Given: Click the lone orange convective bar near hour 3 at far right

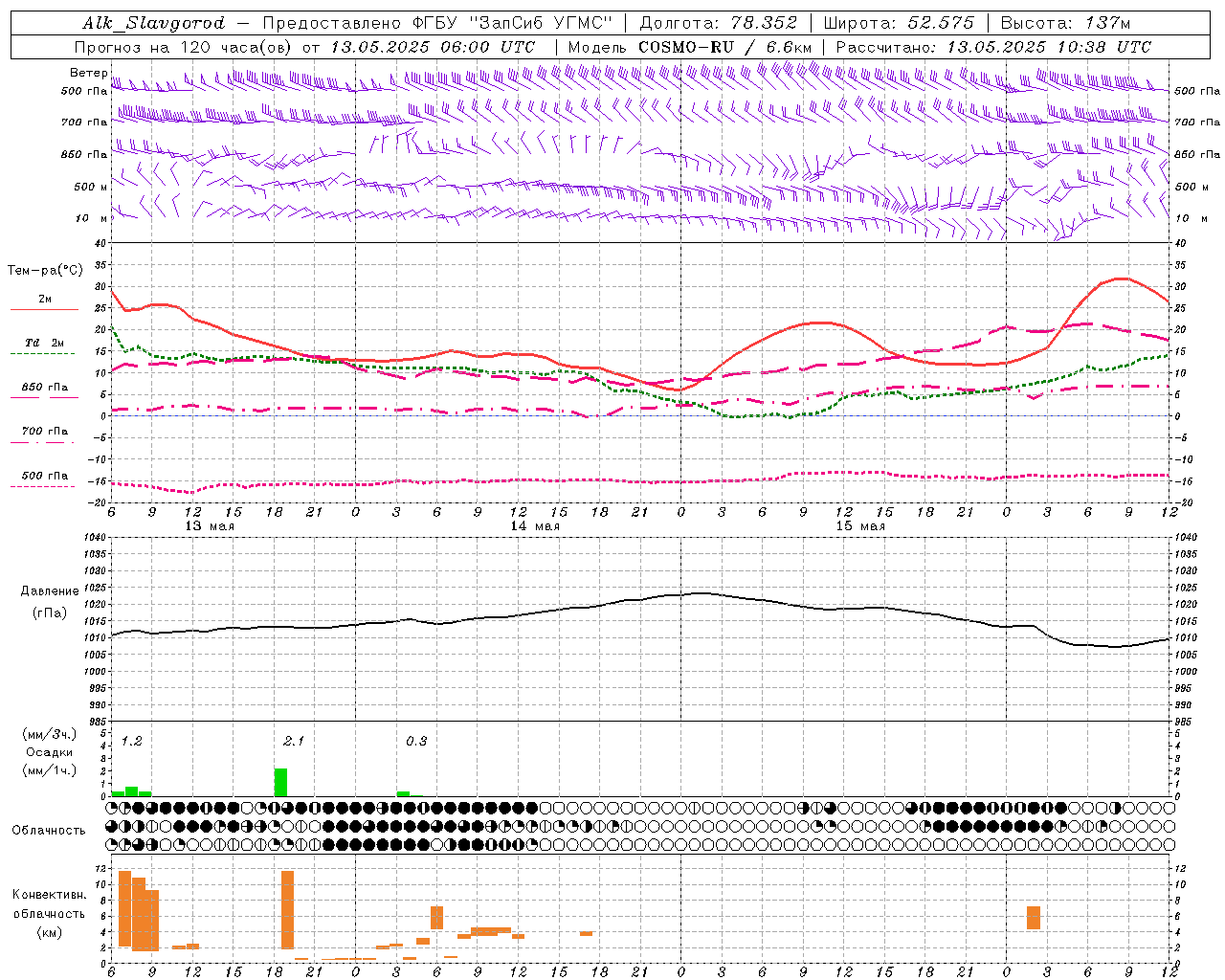Looking at the screenshot, I should pyautogui.click(x=1034, y=918).
